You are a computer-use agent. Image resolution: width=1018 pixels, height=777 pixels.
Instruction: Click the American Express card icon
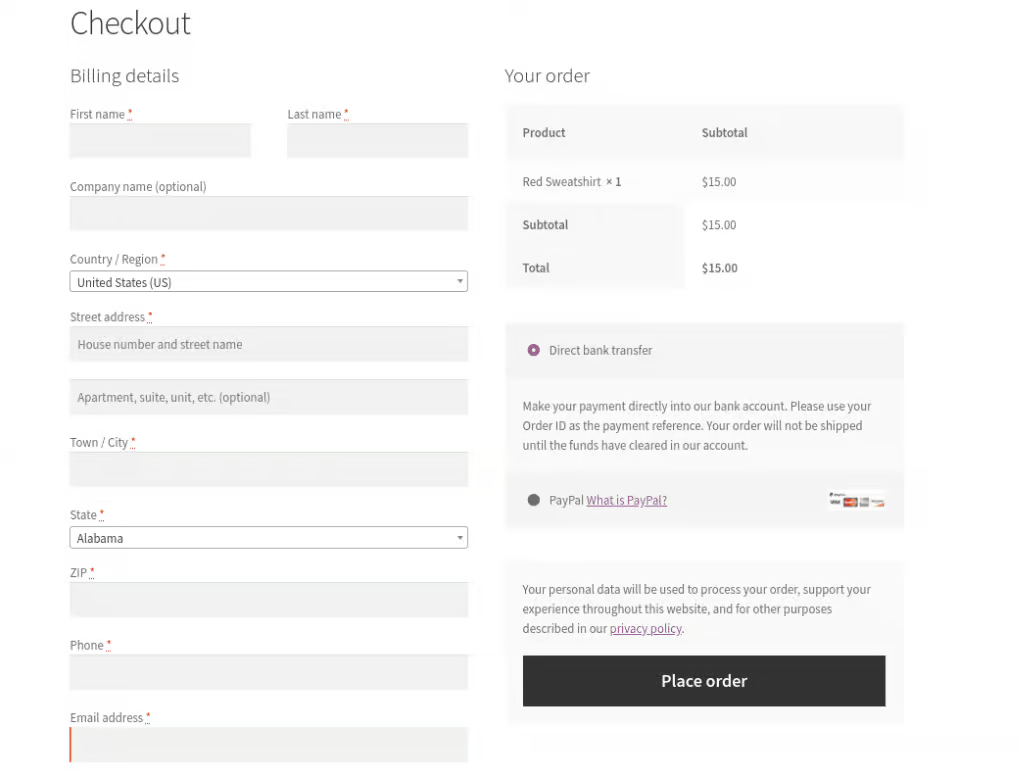click(x=864, y=502)
